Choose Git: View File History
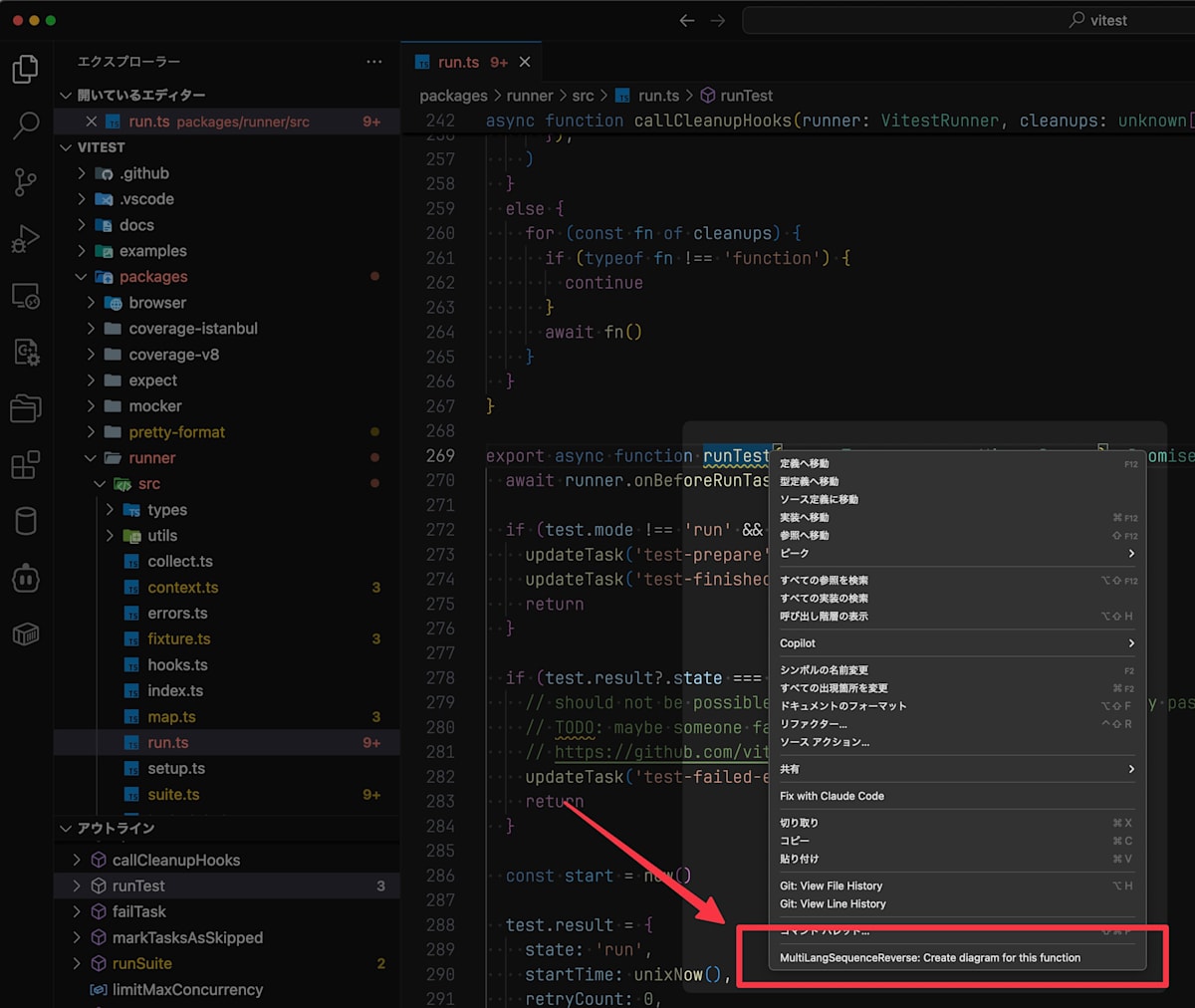1195x1008 pixels. point(959,885)
